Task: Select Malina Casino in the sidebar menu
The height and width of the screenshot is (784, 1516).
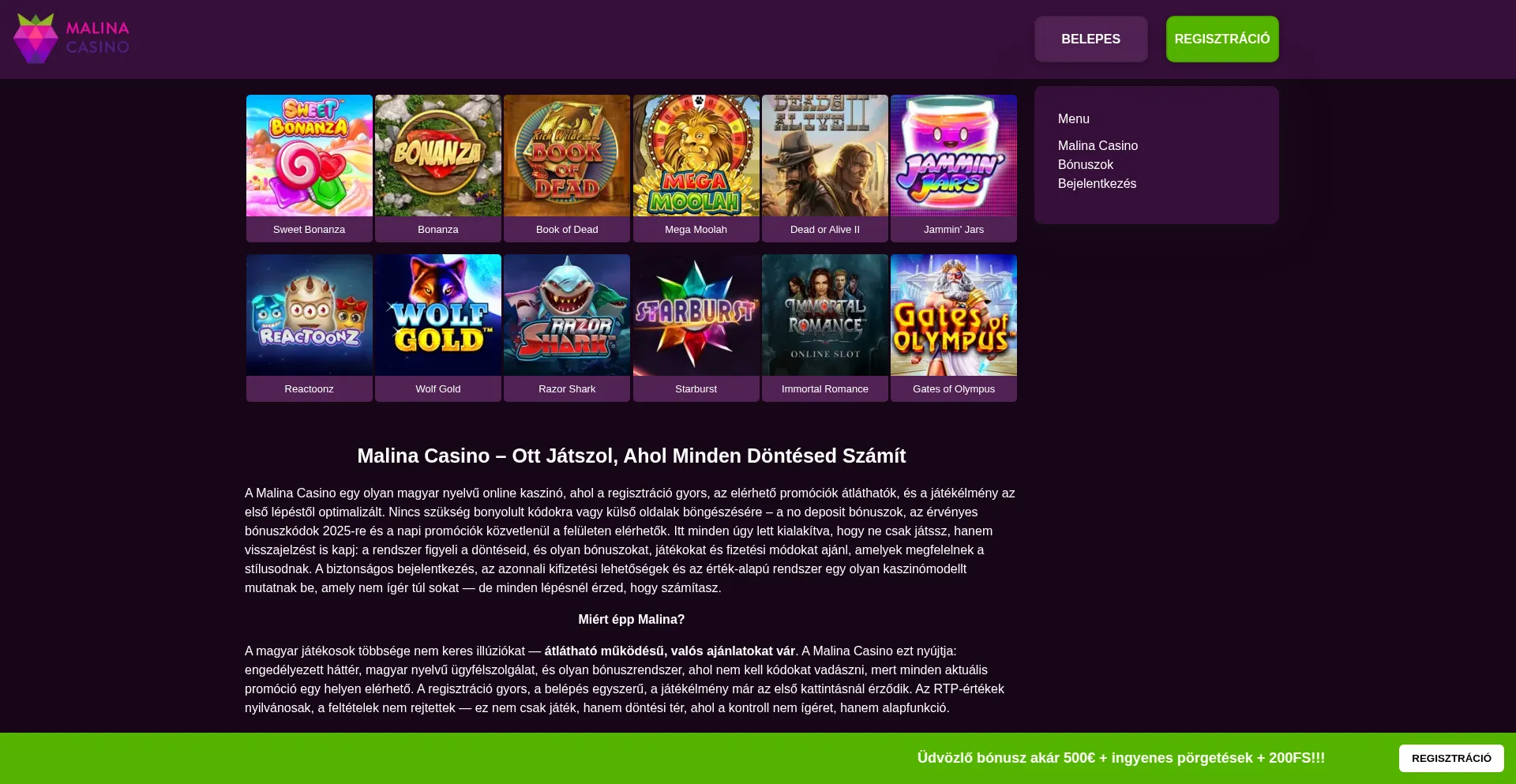Action: pos(1098,145)
